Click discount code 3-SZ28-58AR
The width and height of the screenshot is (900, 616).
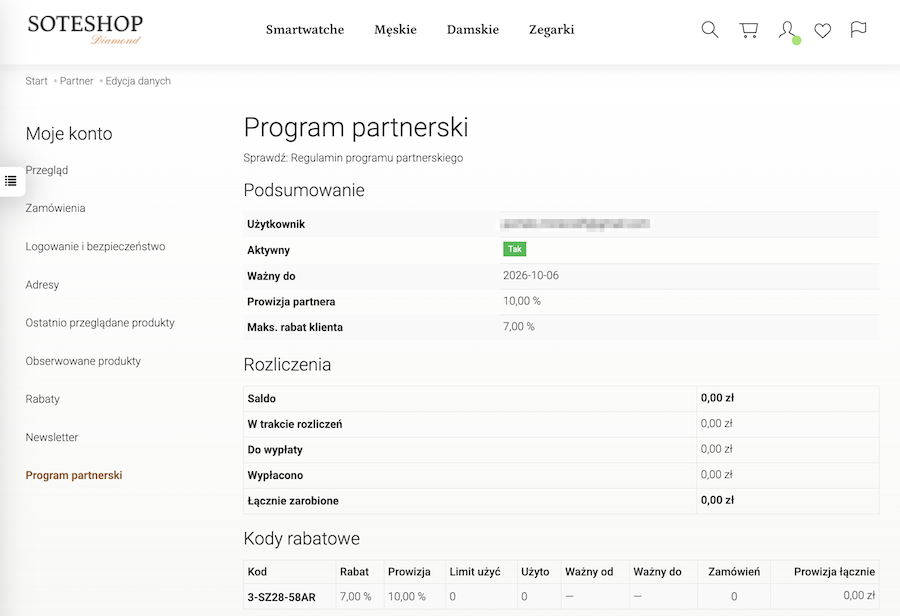click(281, 597)
